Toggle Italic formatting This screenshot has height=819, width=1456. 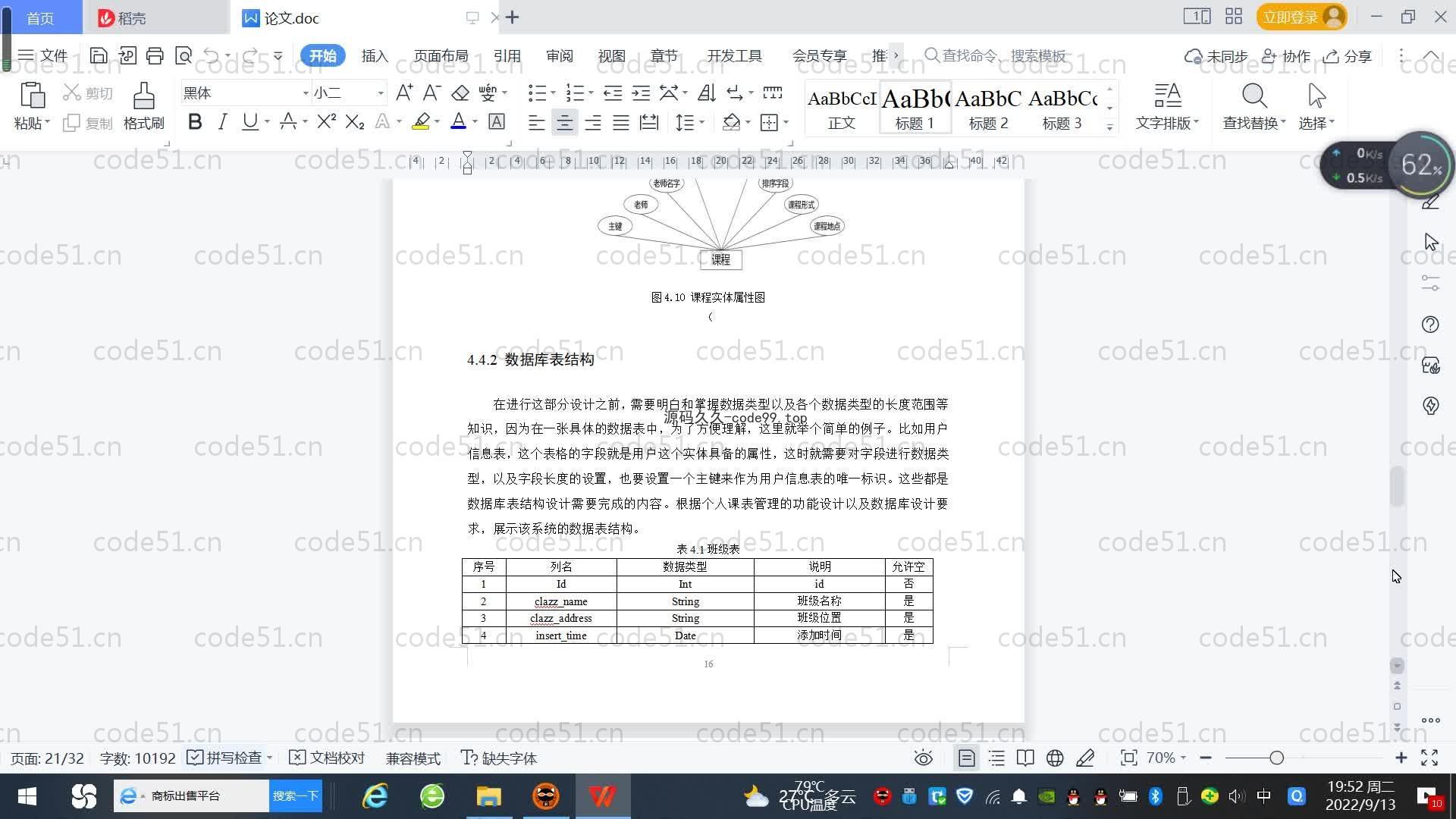(x=222, y=121)
